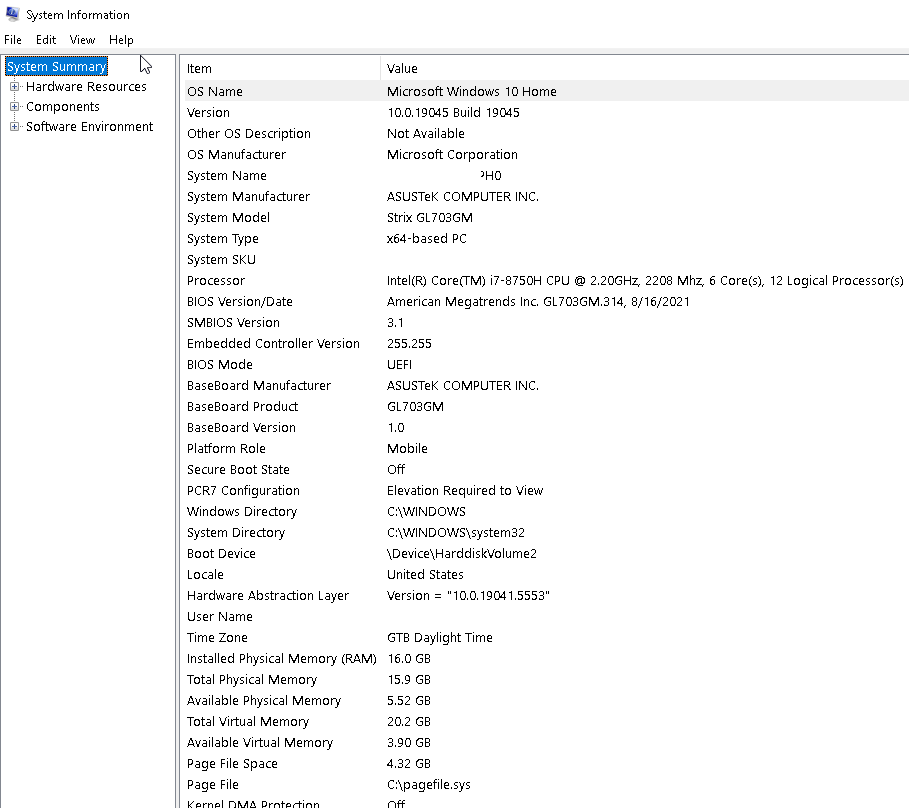Viewport: 909px width, 808px height.
Task: Select the Boot Device row label
Action: (x=221, y=554)
